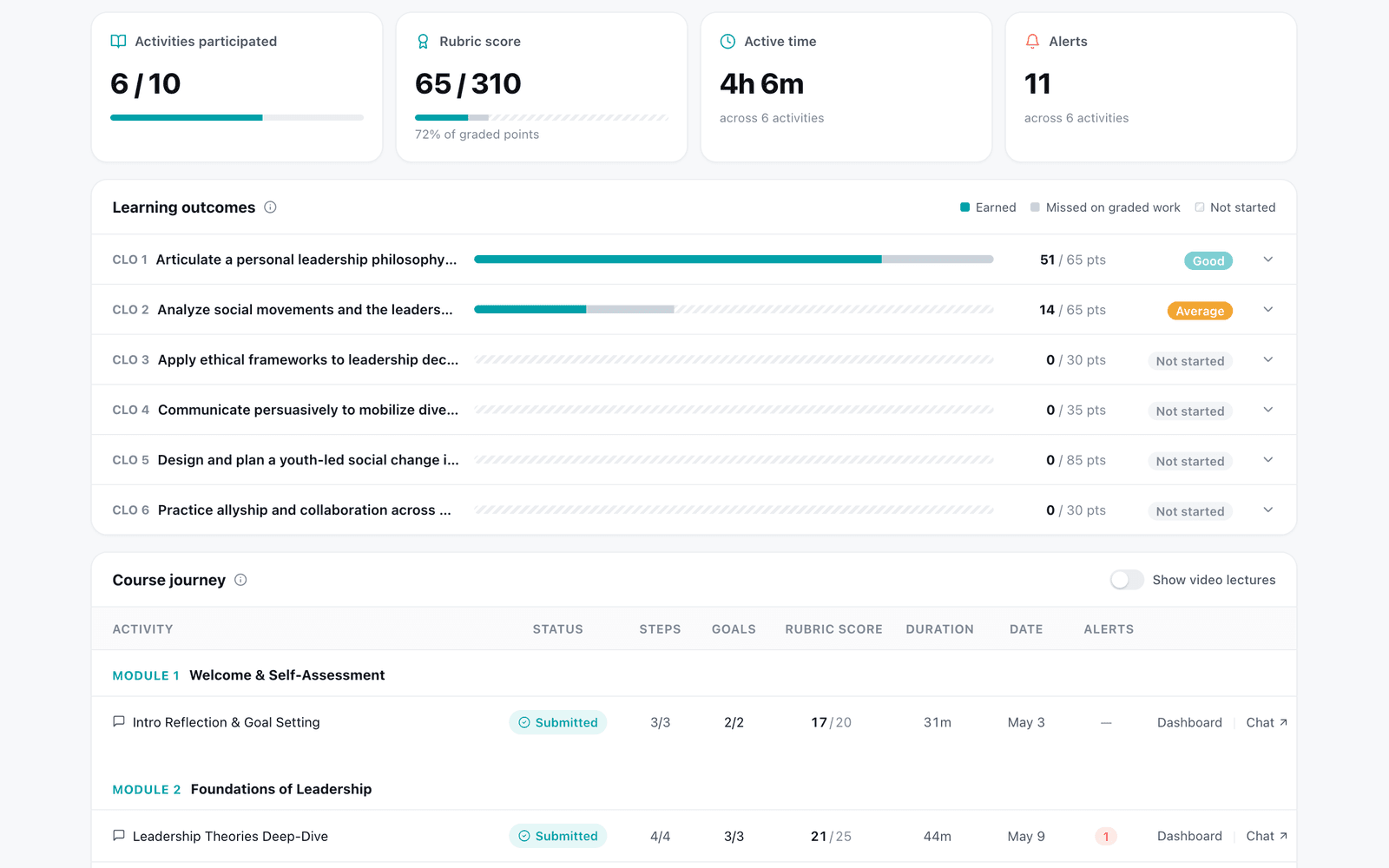Click the book icon beside Activities participated
1389x868 pixels.
click(x=119, y=42)
